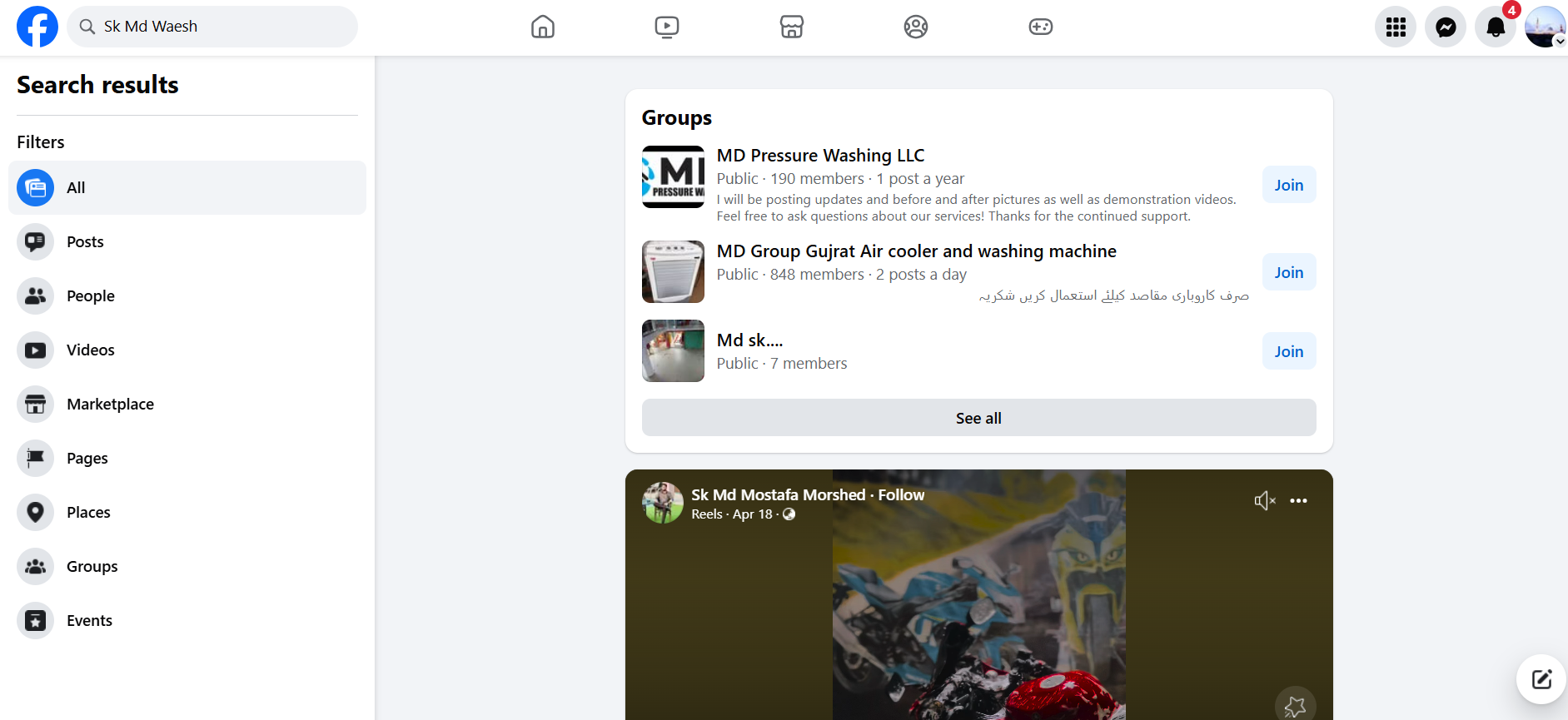1568x720 pixels.
Task: Filter results by Groups
Action: 187,566
